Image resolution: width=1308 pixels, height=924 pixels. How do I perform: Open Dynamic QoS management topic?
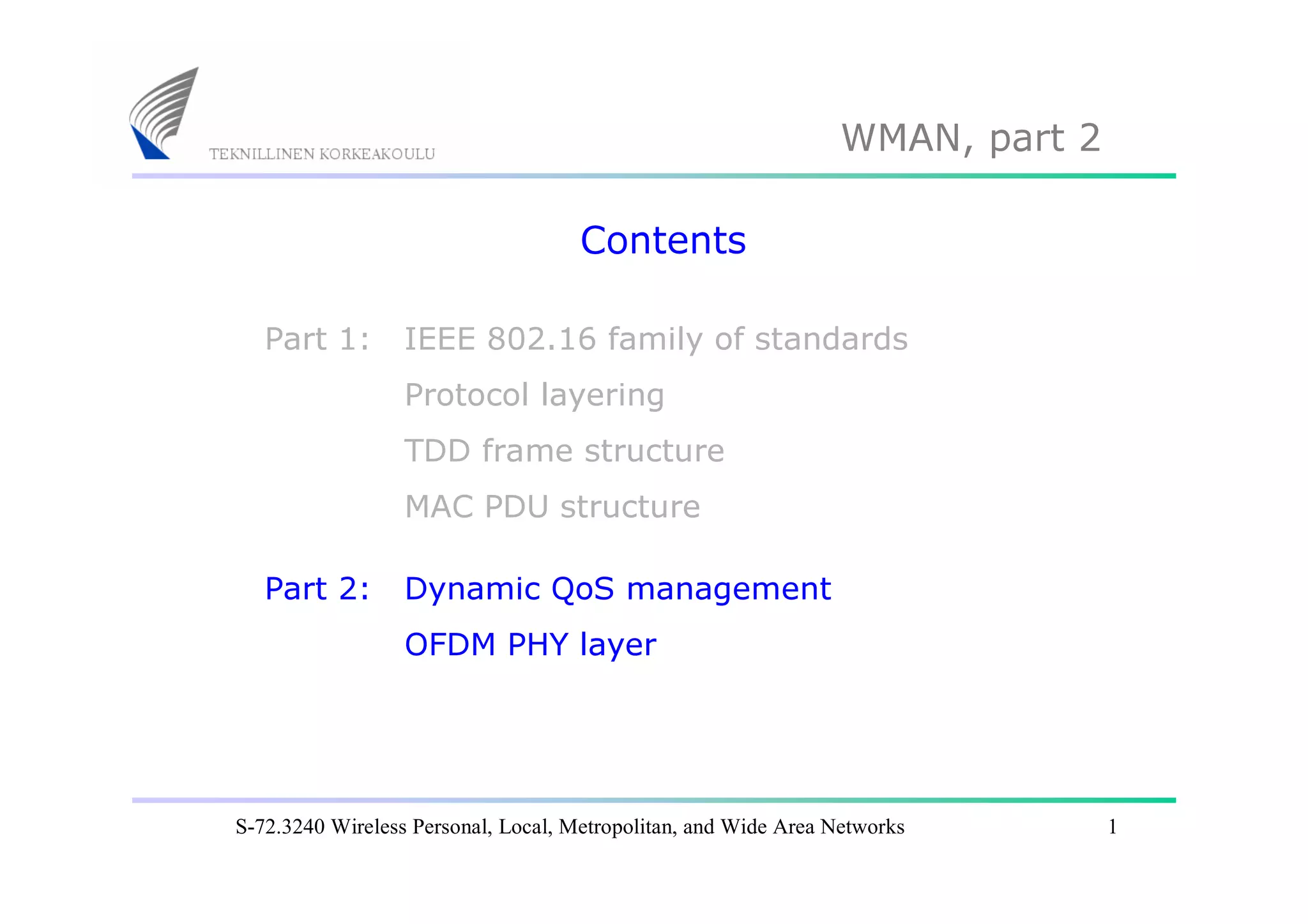coord(618,589)
